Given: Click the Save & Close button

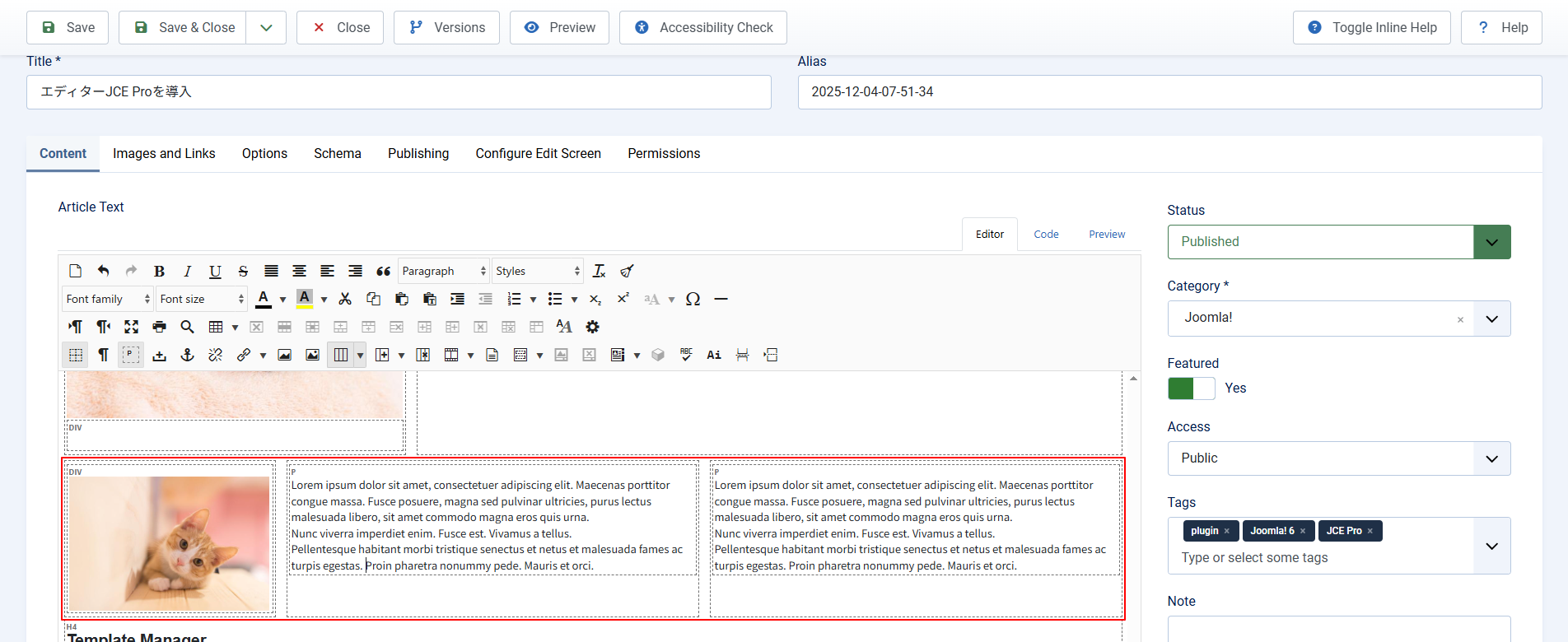Looking at the screenshot, I should point(185,28).
